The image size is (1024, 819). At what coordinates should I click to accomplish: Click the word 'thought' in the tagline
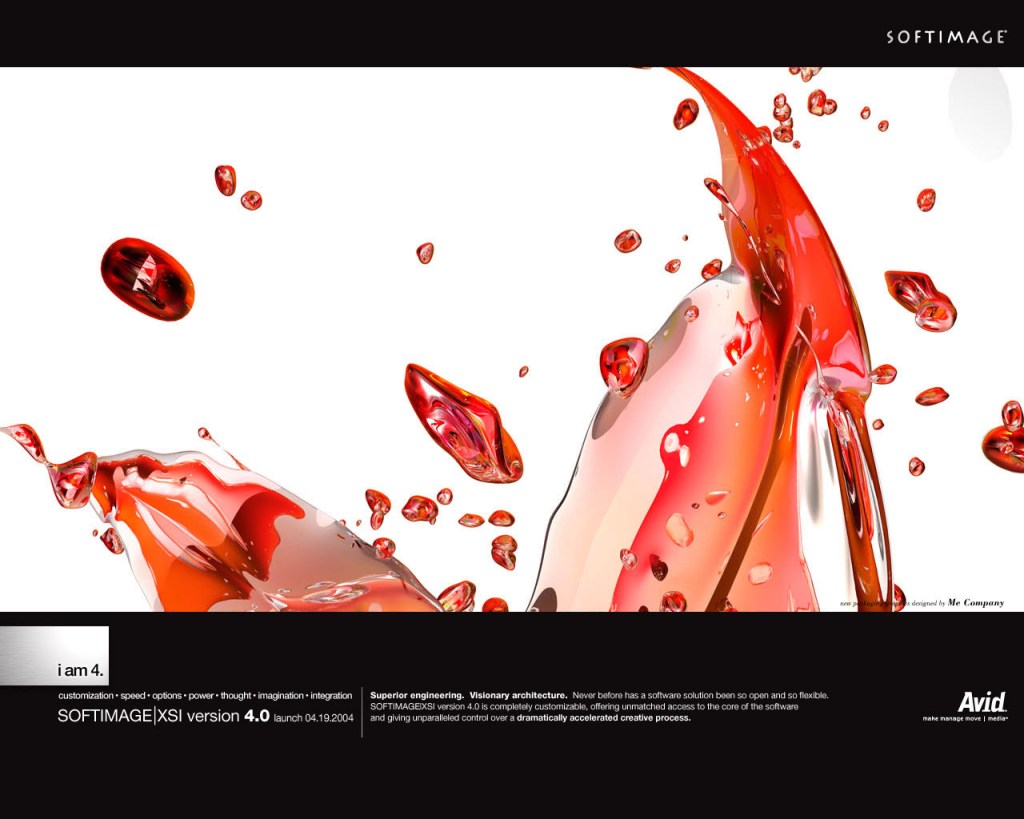click(236, 695)
